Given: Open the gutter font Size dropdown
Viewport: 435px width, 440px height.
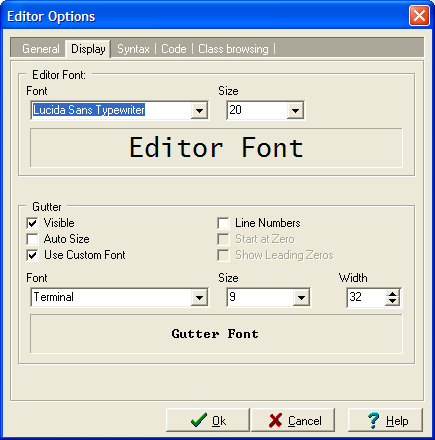Looking at the screenshot, I should [x=301, y=297].
